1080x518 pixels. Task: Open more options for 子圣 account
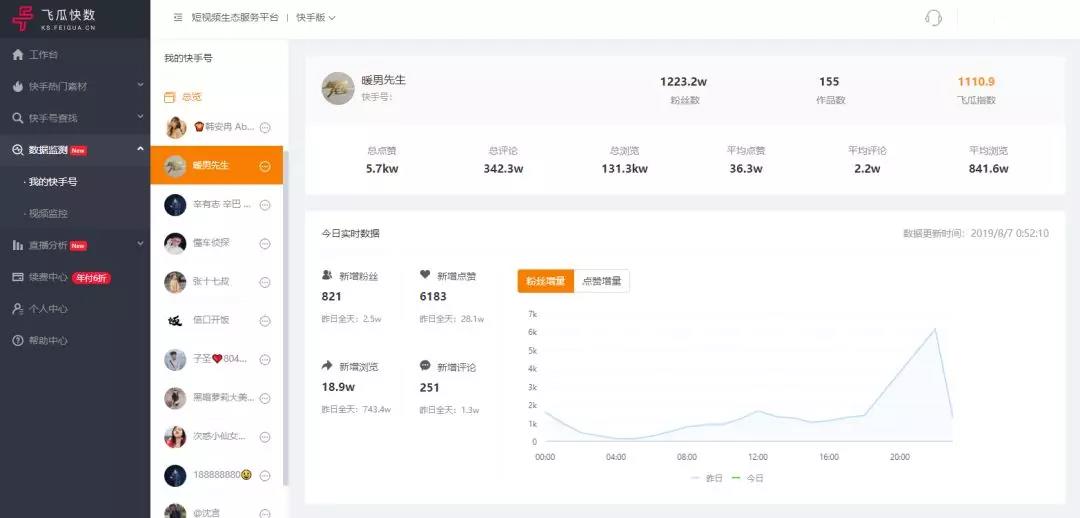coord(265,360)
